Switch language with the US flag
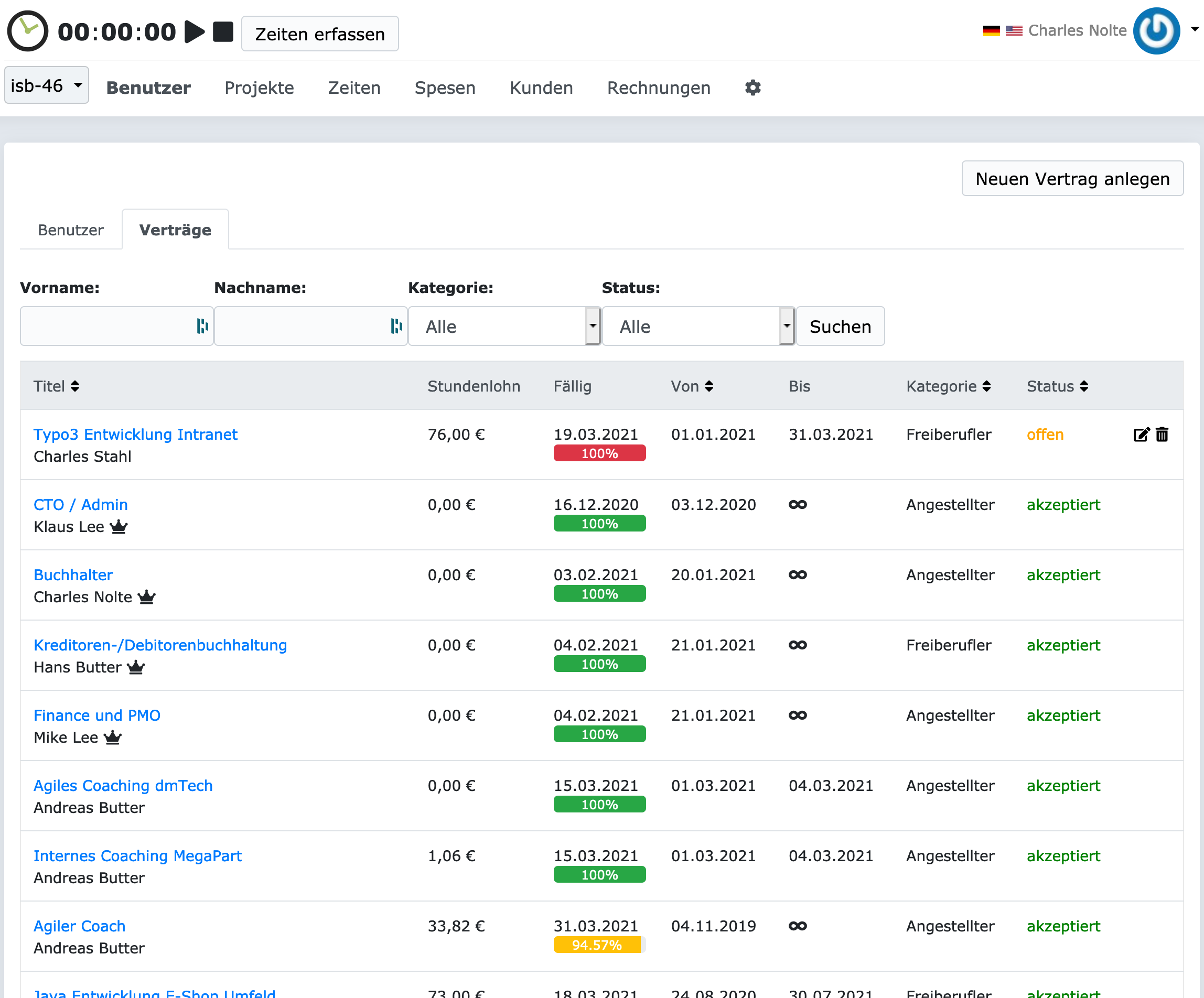This screenshot has height=998, width=1204. tap(1014, 31)
